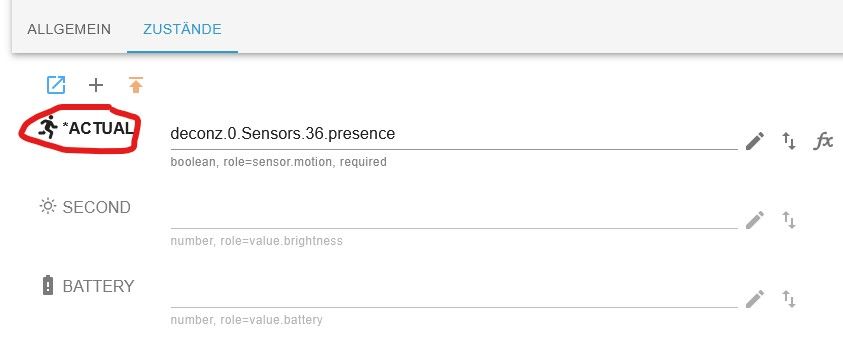The width and height of the screenshot is (843, 360).
Task: Click the orange upload arrow icon
Action: [136, 85]
